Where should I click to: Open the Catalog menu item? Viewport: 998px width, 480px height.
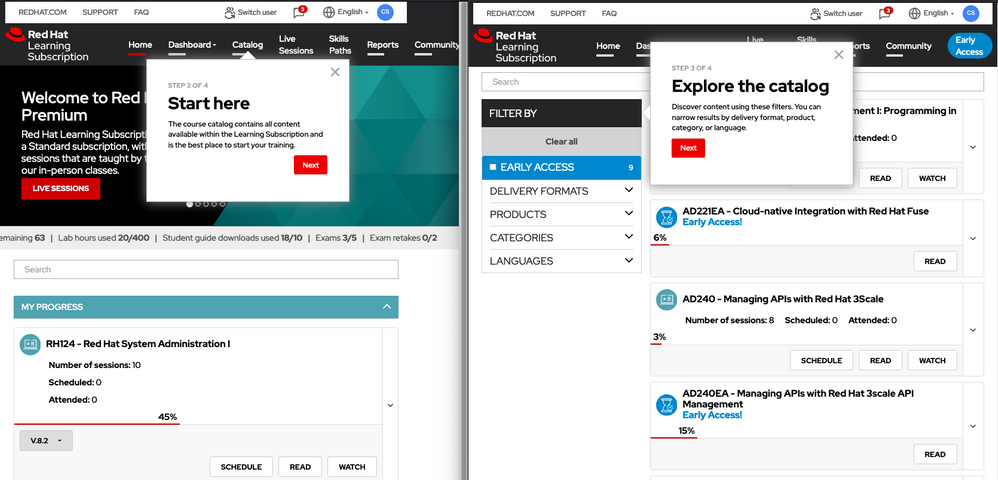click(x=247, y=45)
